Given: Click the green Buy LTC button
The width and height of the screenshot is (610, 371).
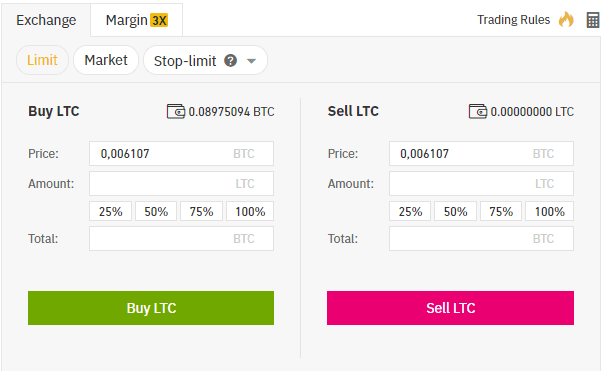Looking at the screenshot, I should 151,308.
